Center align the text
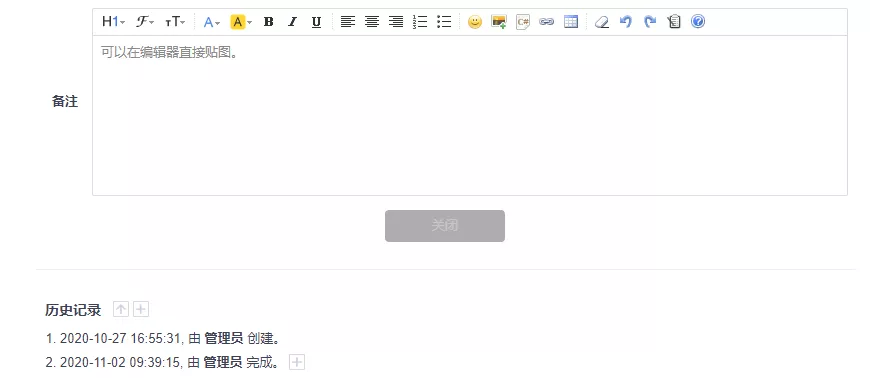The height and width of the screenshot is (378, 870). pos(372,22)
